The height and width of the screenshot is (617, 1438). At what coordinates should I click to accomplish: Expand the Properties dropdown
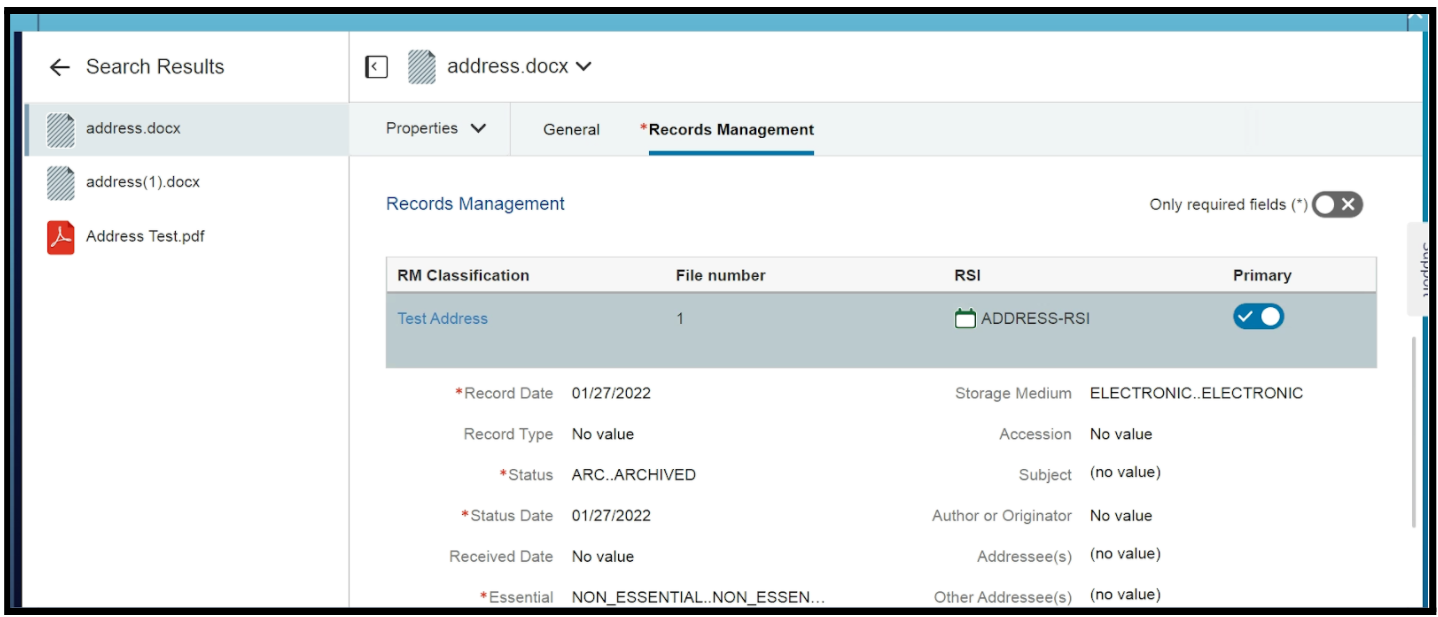tap(436, 129)
